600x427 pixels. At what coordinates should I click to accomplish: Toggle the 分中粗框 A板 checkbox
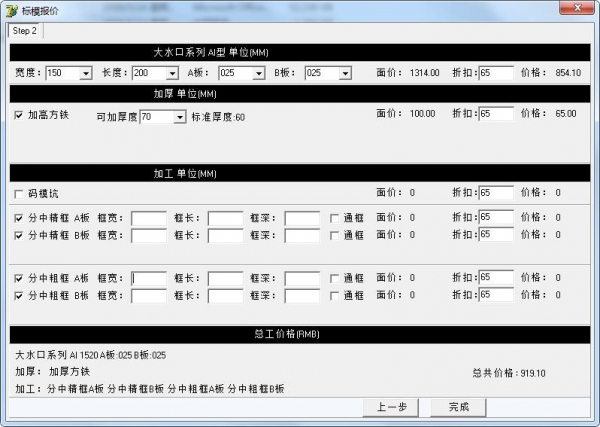(x=18, y=278)
